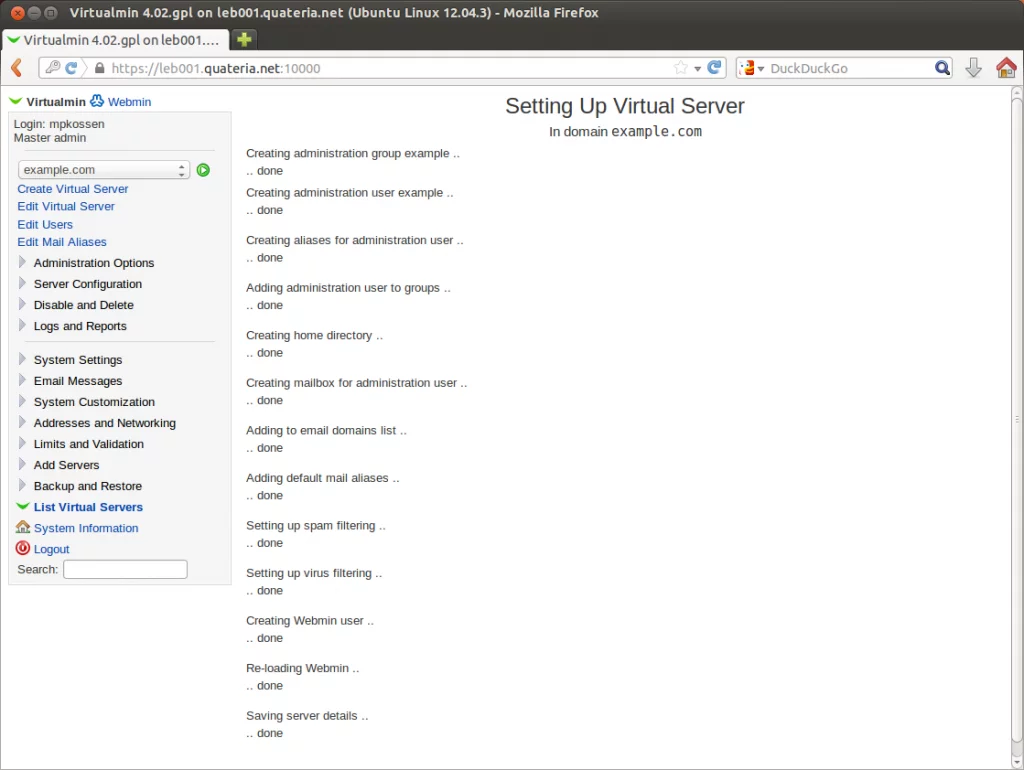Image resolution: width=1024 pixels, height=770 pixels.
Task: Bookmark this page with the star icon
Action: (680, 68)
